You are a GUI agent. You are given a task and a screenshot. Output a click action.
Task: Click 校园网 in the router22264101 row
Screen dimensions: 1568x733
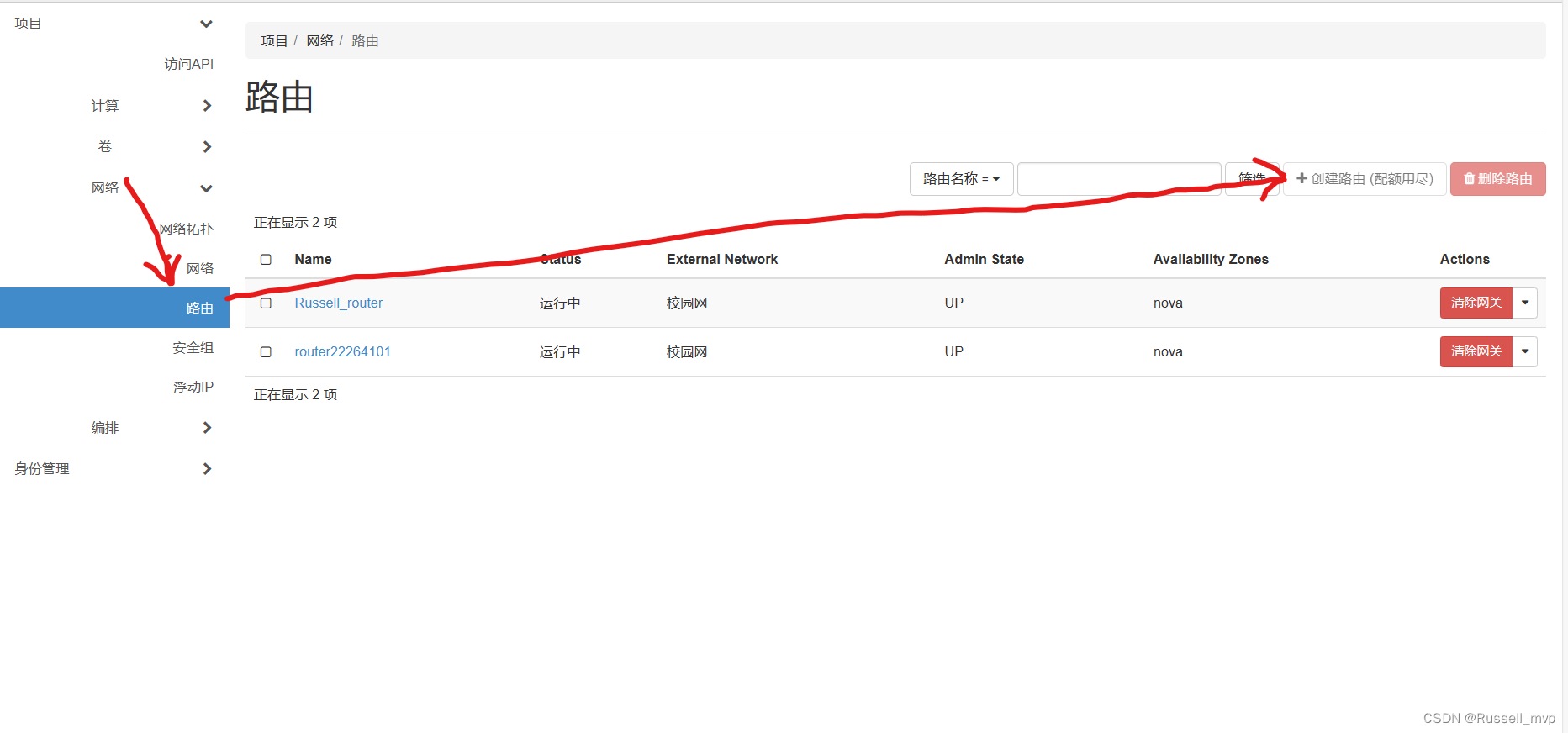[x=687, y=351]
